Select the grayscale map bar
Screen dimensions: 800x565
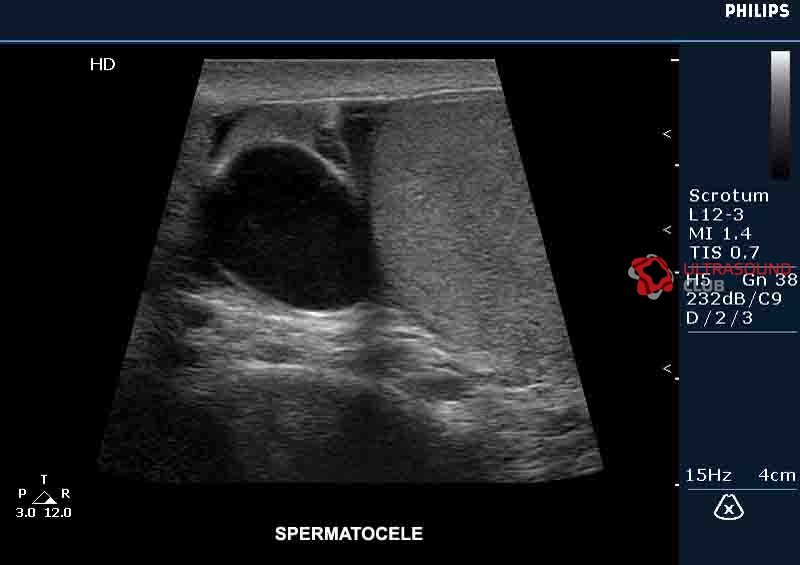point(780,115)
